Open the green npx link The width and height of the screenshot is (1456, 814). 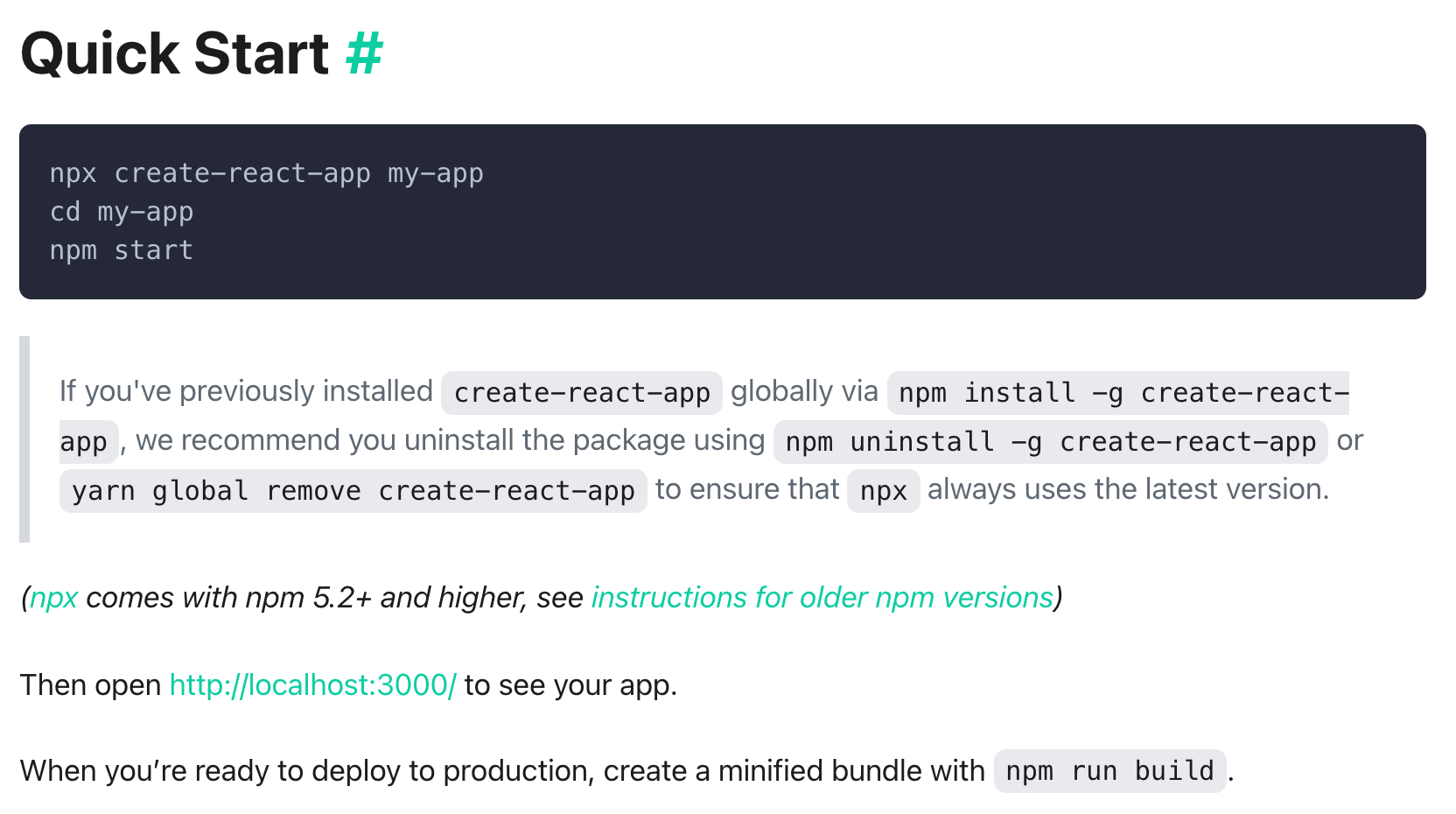[x=54, y=598]
